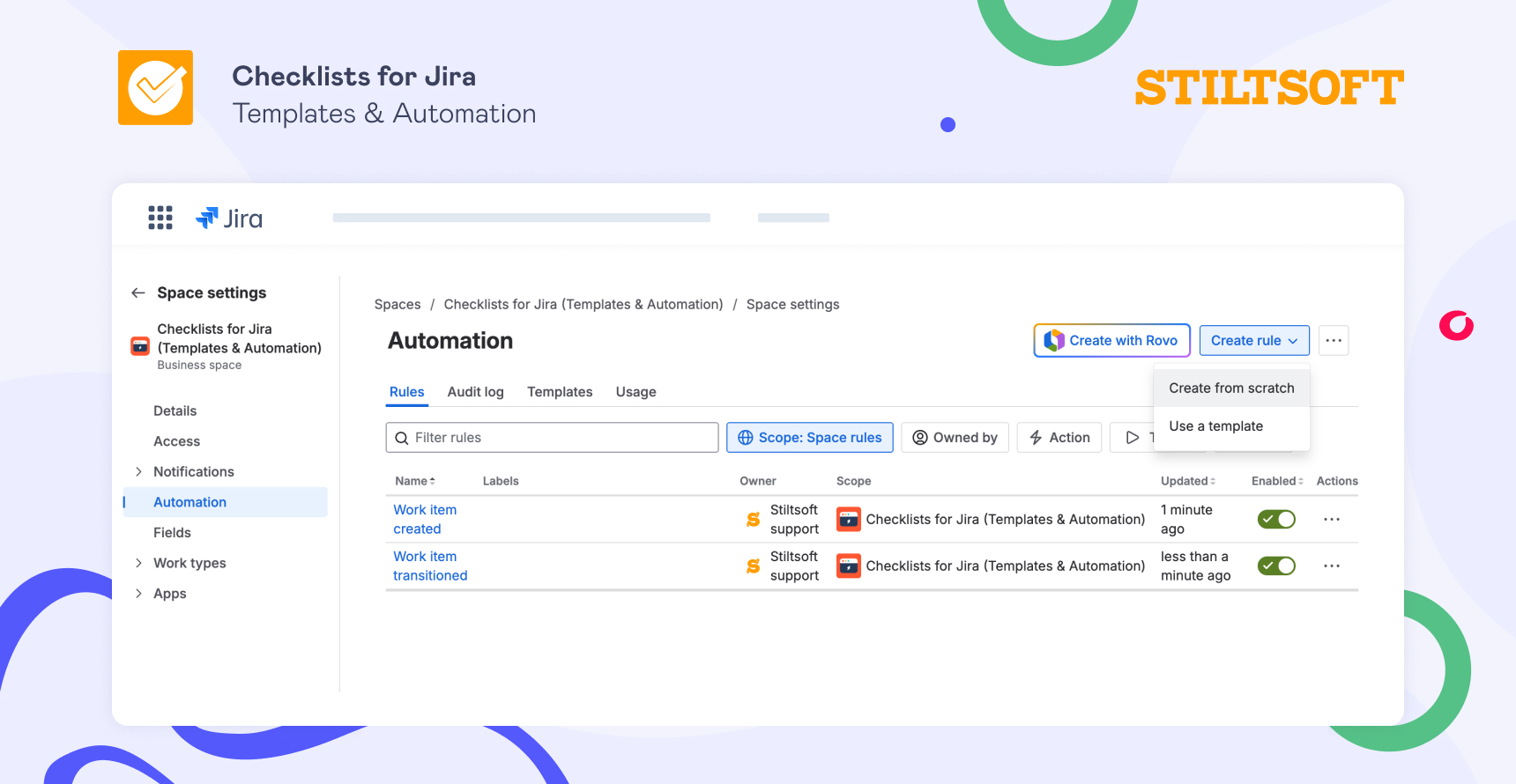Click Stiltsoft owner avatar for Work item created
The image size is (1516, 784).
coord(754,520)
